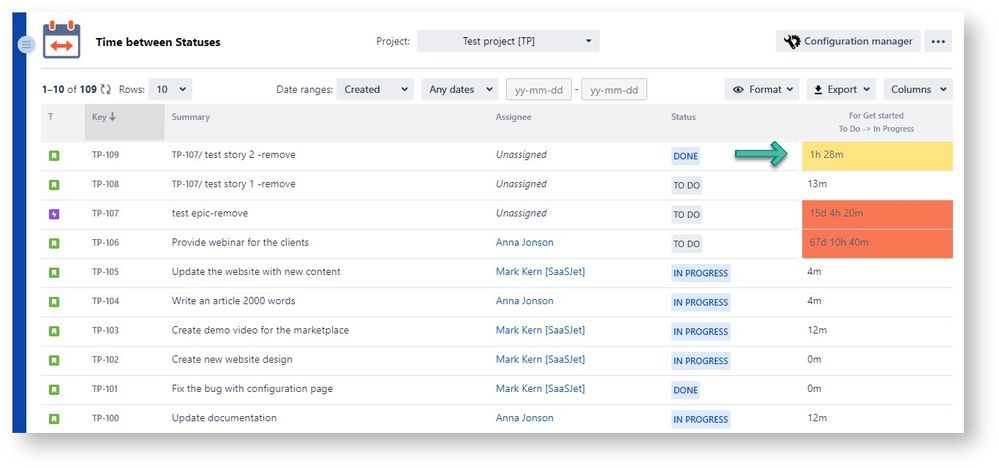The width and height of the screenshot is (999, 468).
Task: Open the Format dropdown
Action: 762,90
